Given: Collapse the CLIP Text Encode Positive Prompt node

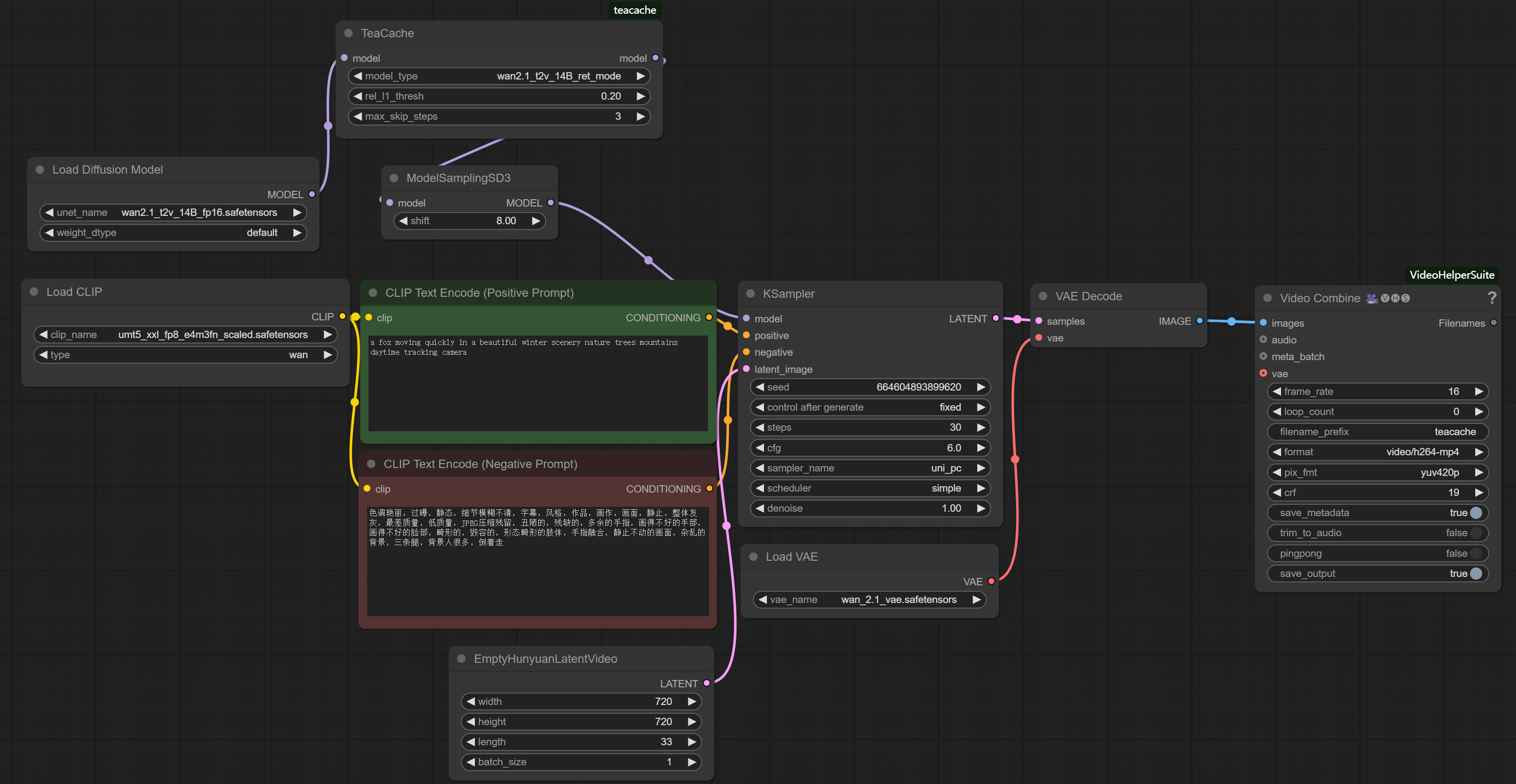Looking at the screenshot, I should [373, 292].
